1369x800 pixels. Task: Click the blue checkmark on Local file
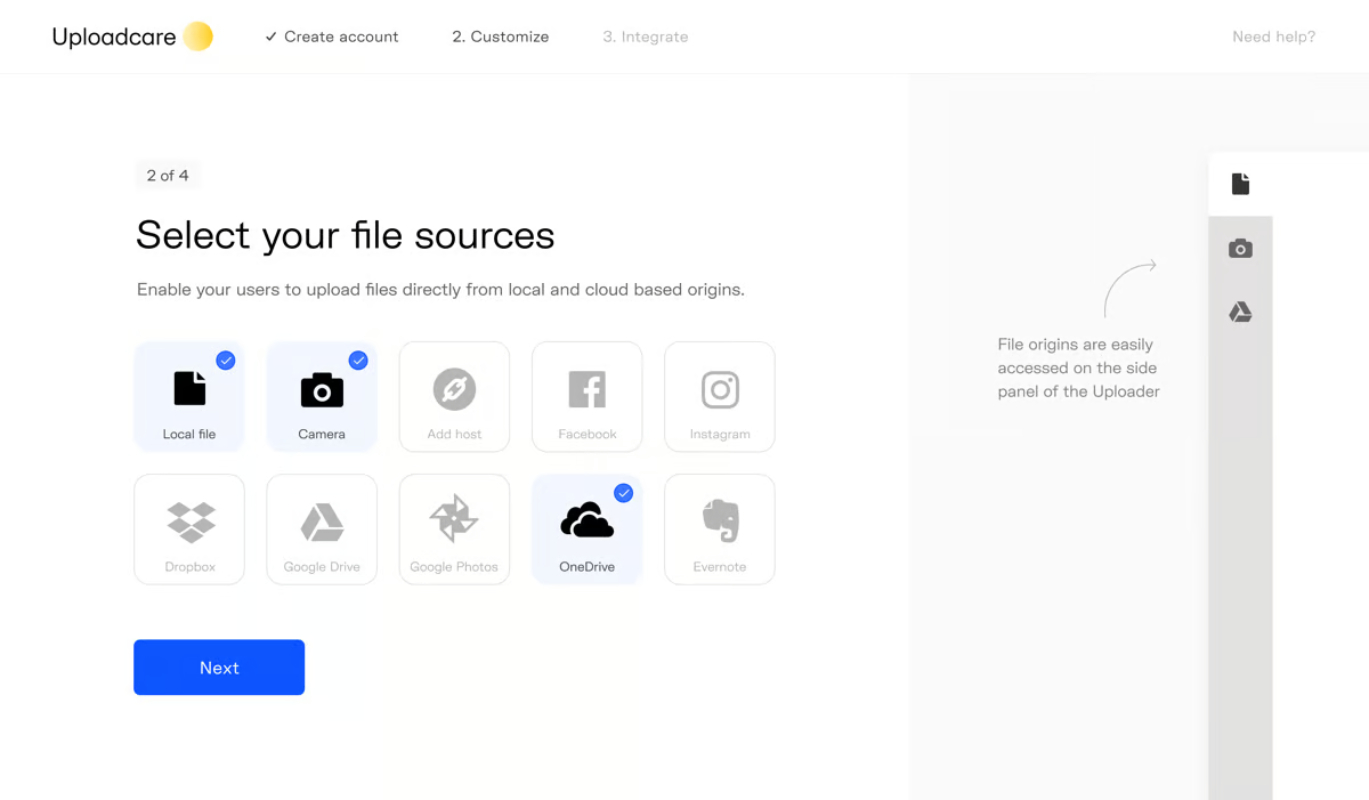226,360
